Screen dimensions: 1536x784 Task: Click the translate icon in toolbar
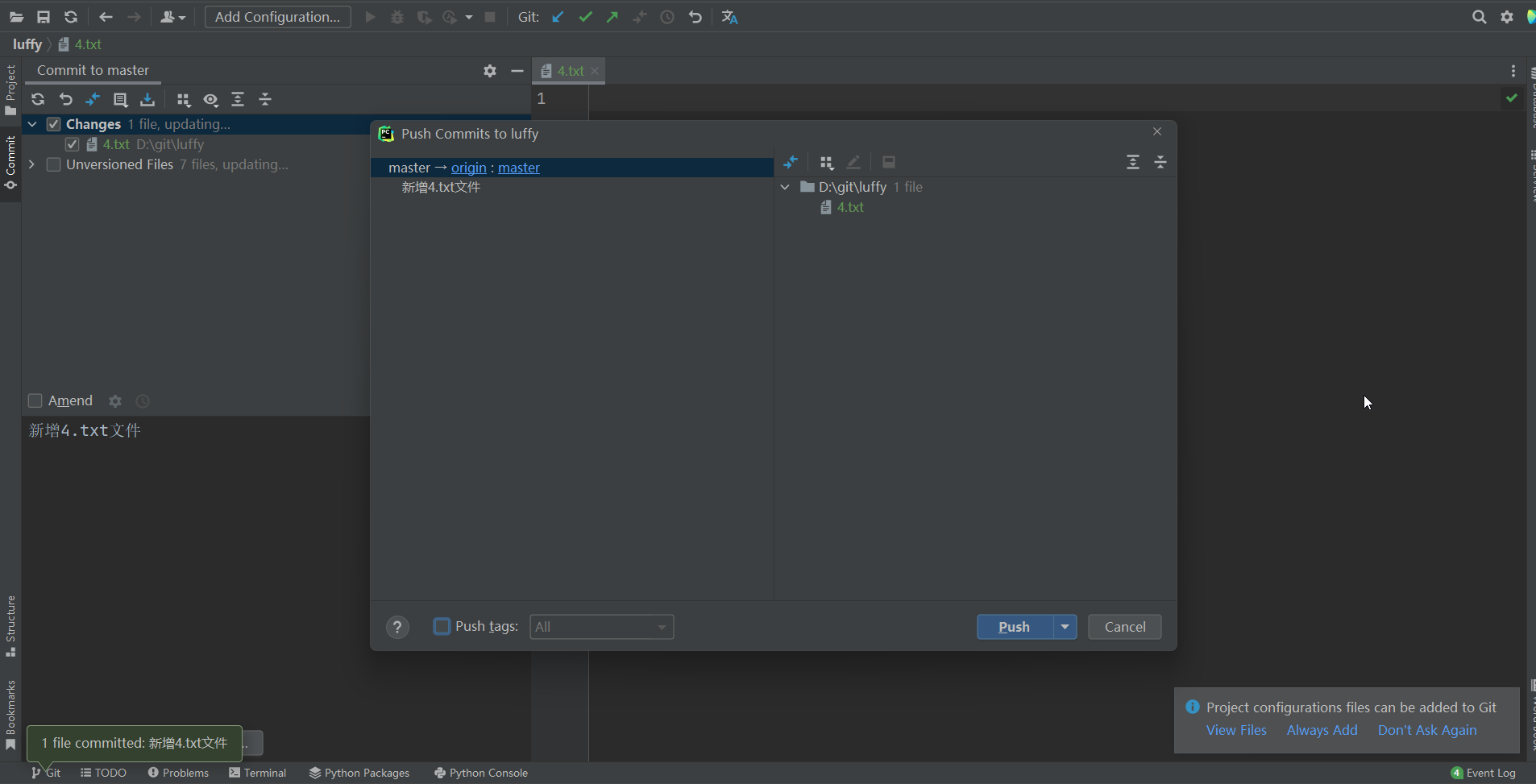730,17
